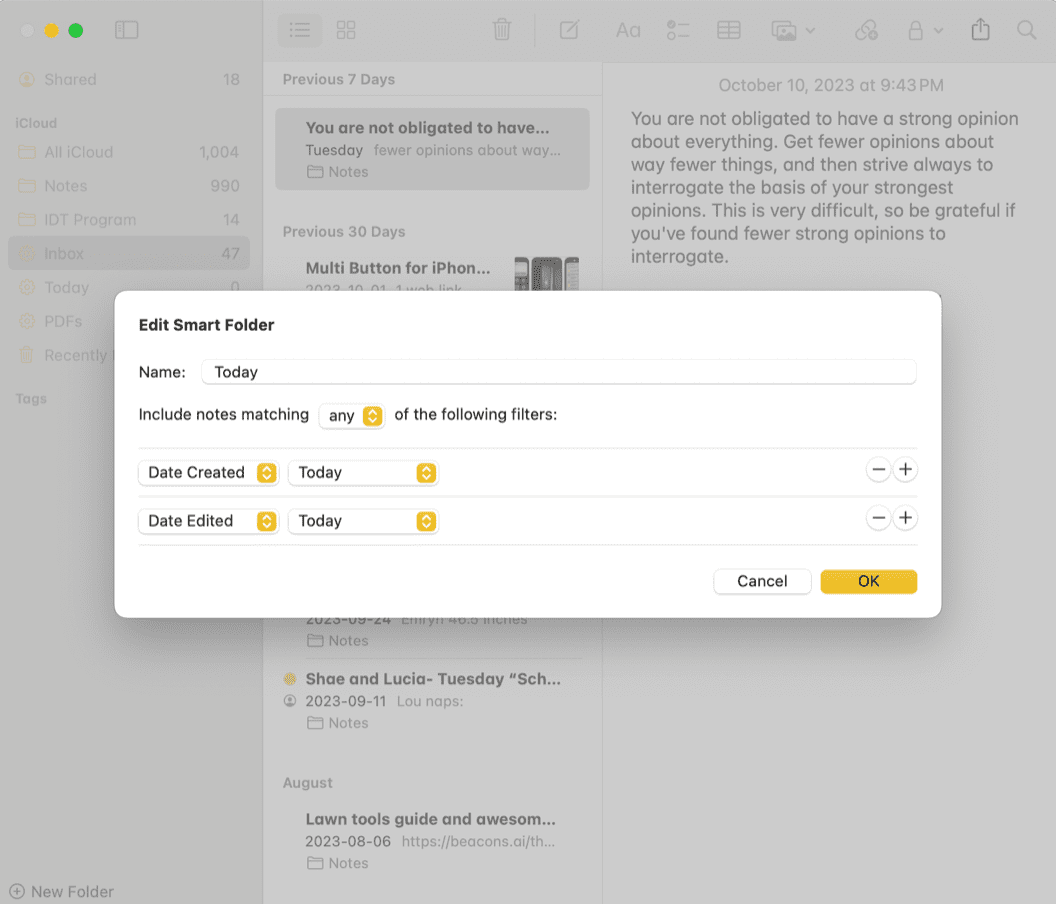This screenshot has width=1056, height=904.
Task: Insert a table into the note
Action: 728,30
